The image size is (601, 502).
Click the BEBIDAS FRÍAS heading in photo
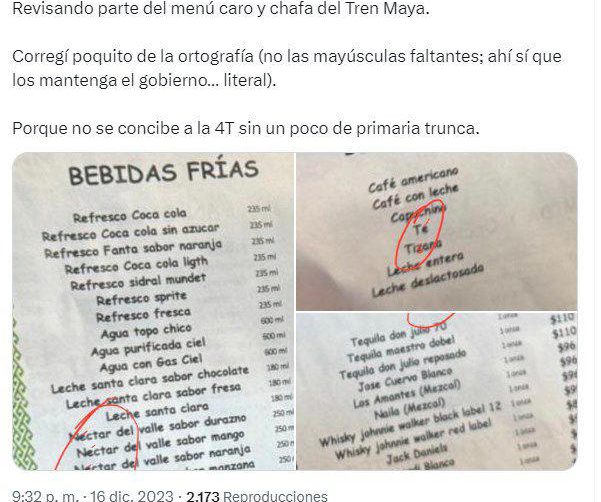[x=163, y=173]
